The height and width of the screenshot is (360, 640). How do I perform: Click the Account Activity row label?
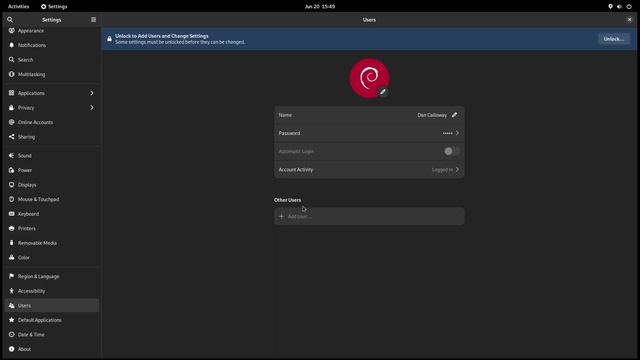point(296,169)
